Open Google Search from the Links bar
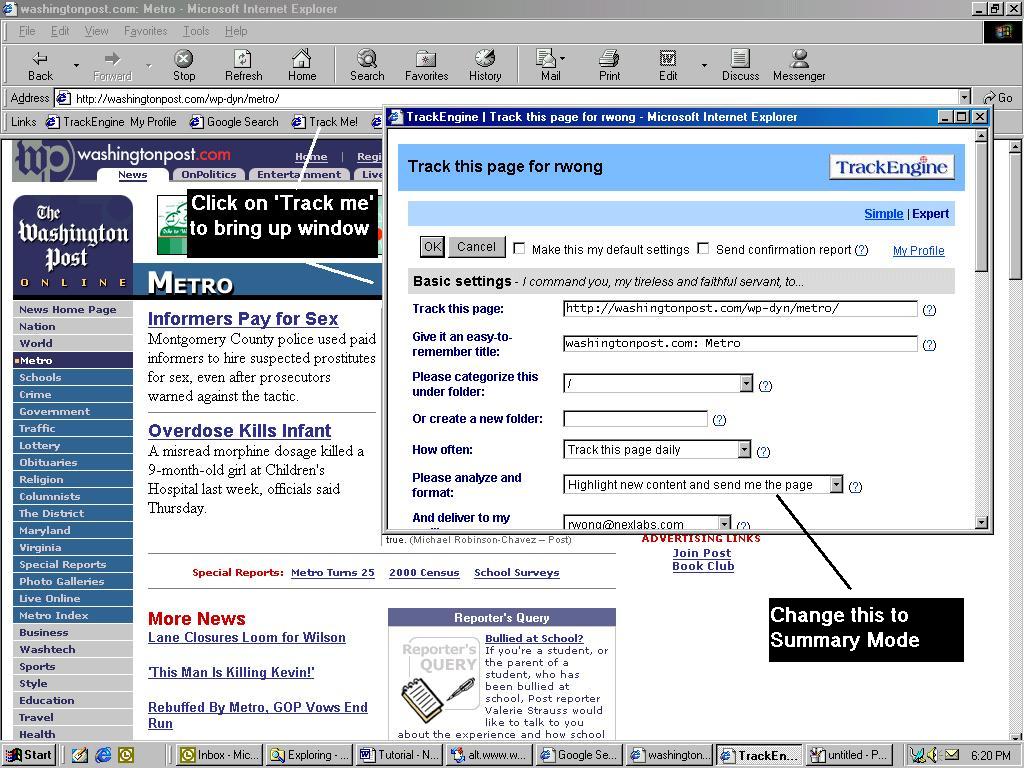 coord(234,122)
